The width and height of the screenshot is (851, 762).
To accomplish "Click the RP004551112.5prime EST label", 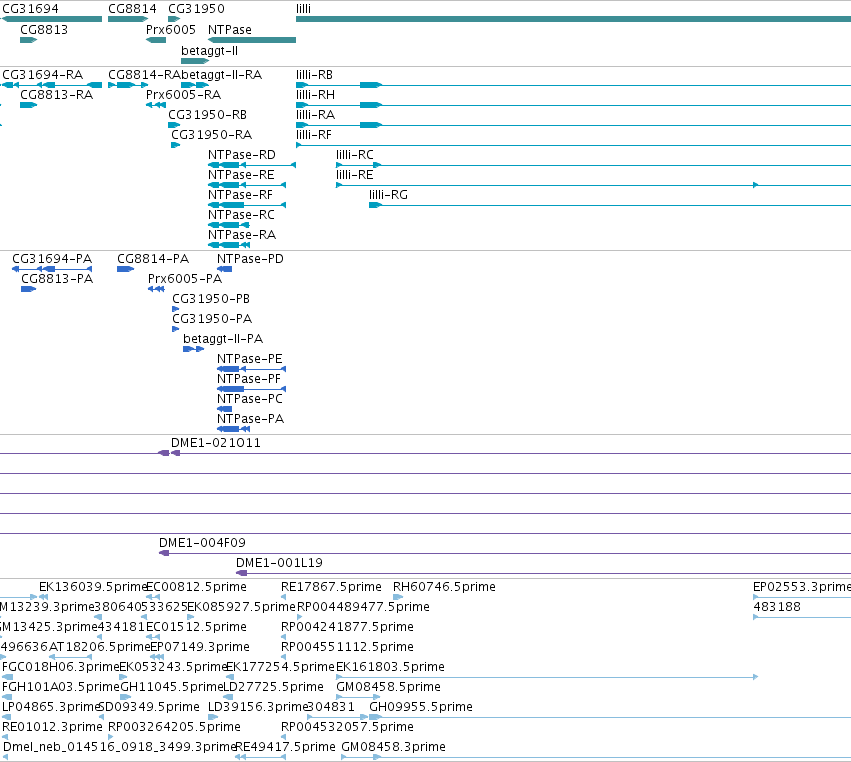I will (x=347, y=646).
